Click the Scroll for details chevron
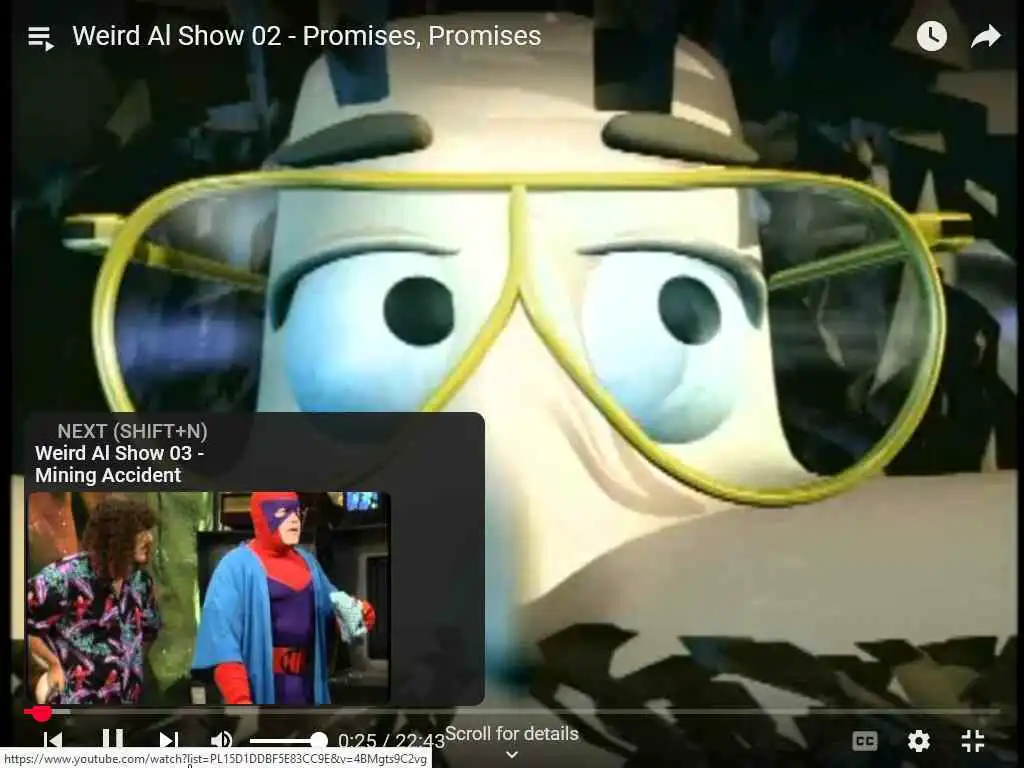 [512, 754]
